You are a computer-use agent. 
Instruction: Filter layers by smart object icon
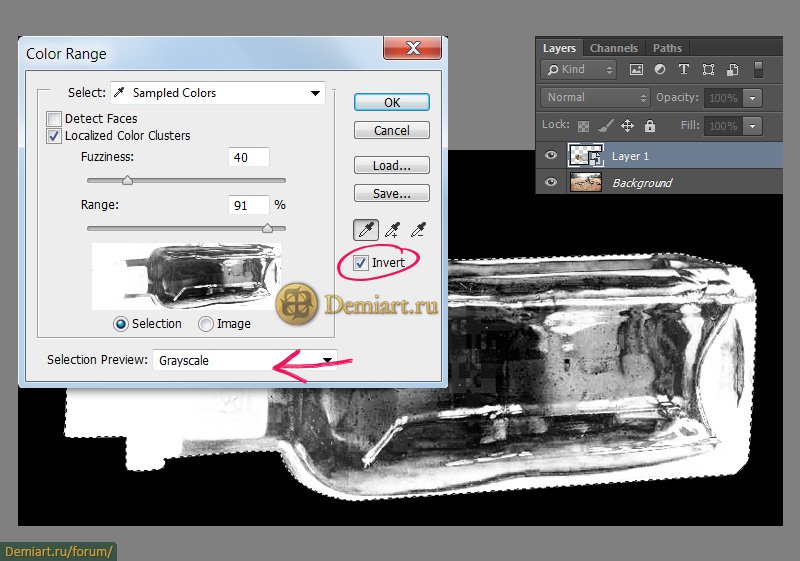732,70
